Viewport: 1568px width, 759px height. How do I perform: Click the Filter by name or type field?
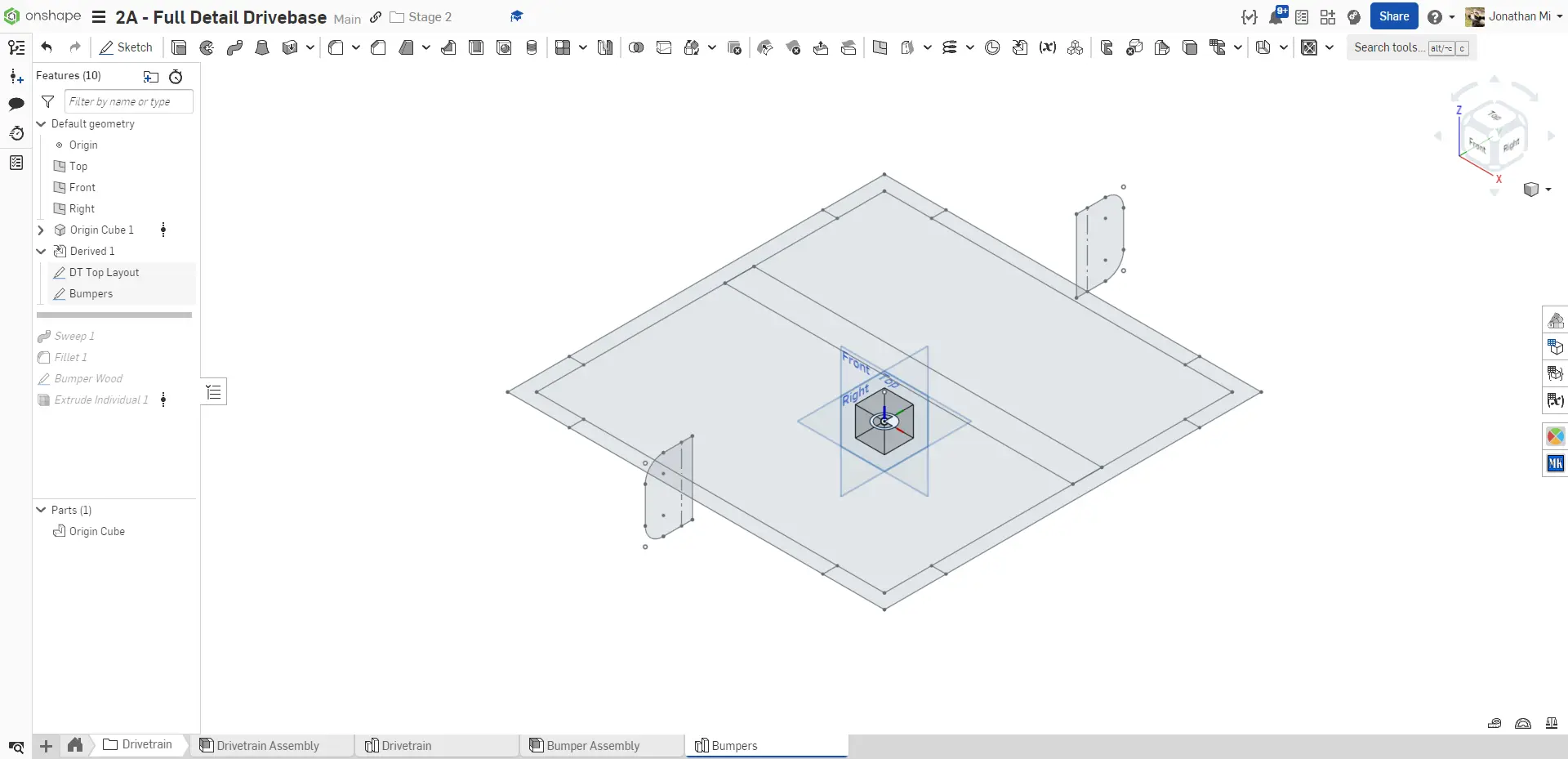click(128, 101)
